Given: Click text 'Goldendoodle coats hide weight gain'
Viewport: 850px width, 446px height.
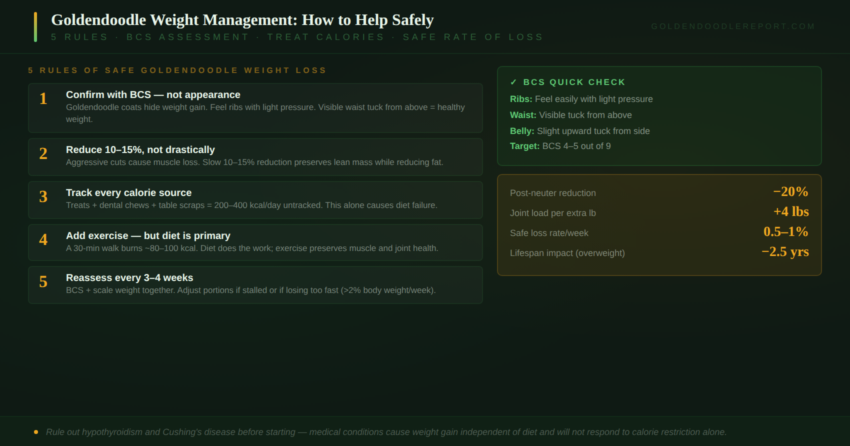Looking at the screenshot, I should coord(136,107).
